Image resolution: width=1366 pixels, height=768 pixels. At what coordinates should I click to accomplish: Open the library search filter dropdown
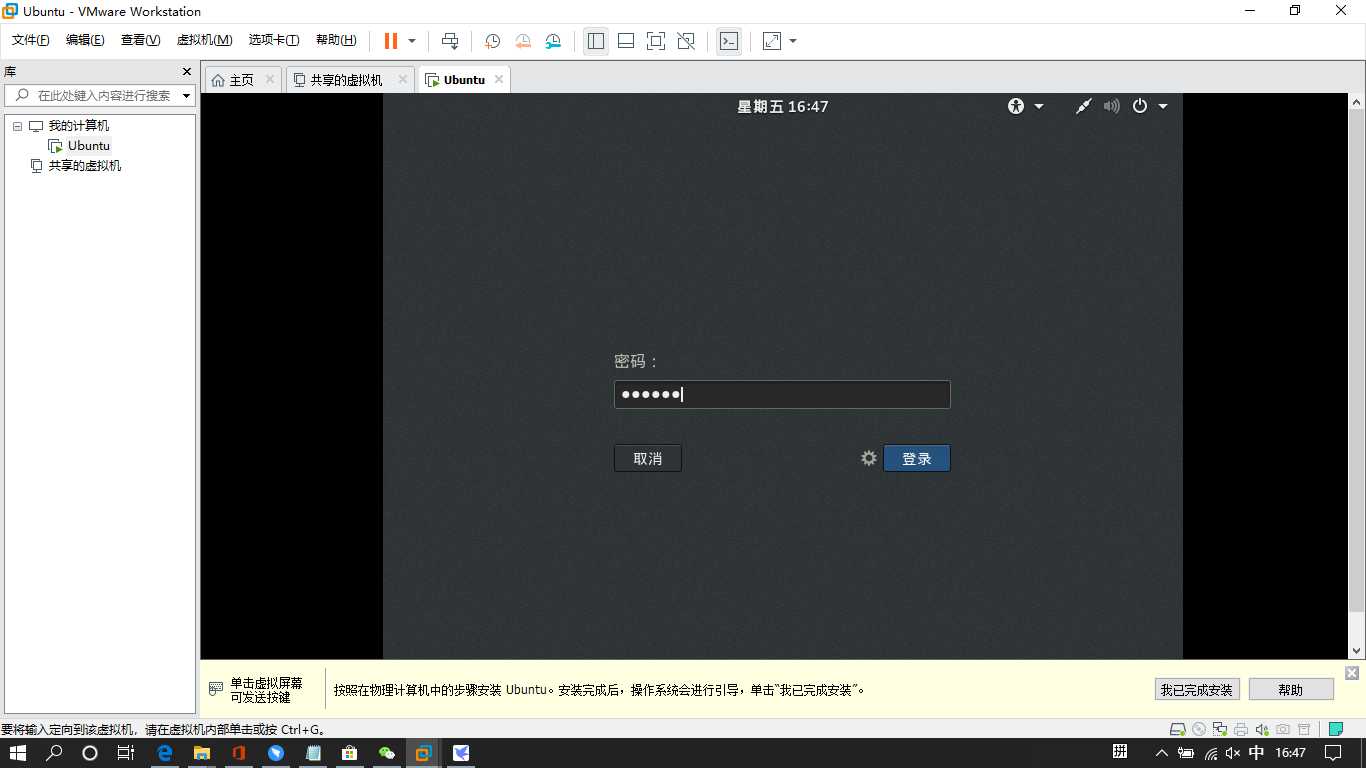click(x=187, y=96)
